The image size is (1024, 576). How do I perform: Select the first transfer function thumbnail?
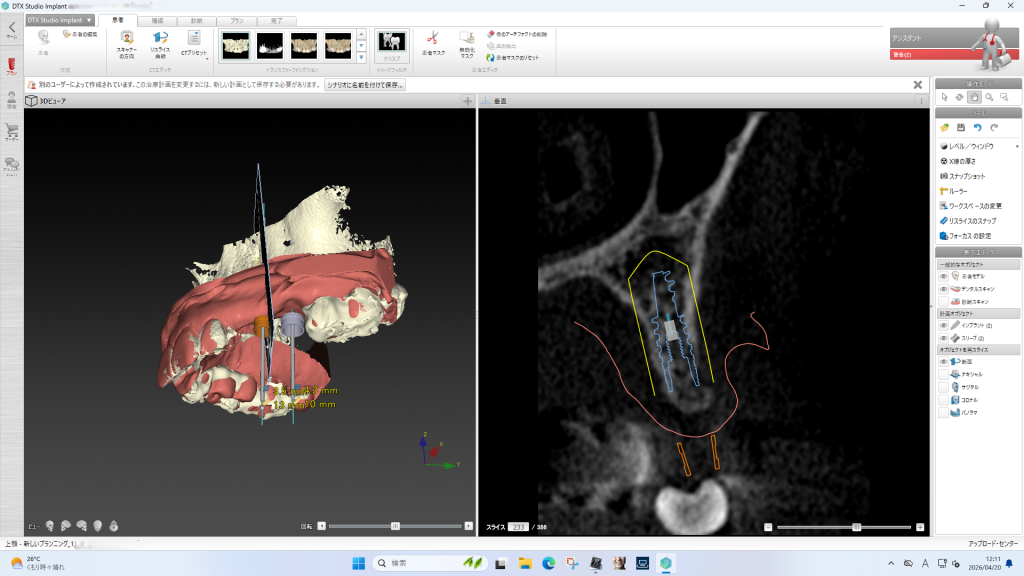(236, 44)
